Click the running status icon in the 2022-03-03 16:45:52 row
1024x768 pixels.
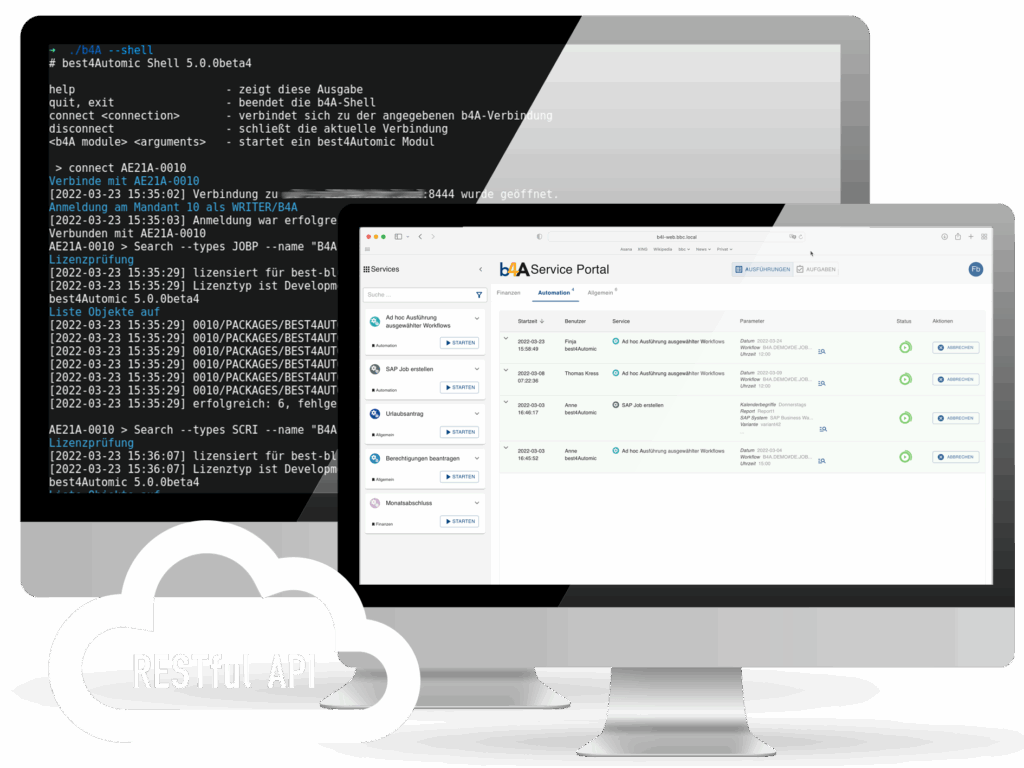pos(905,457)
